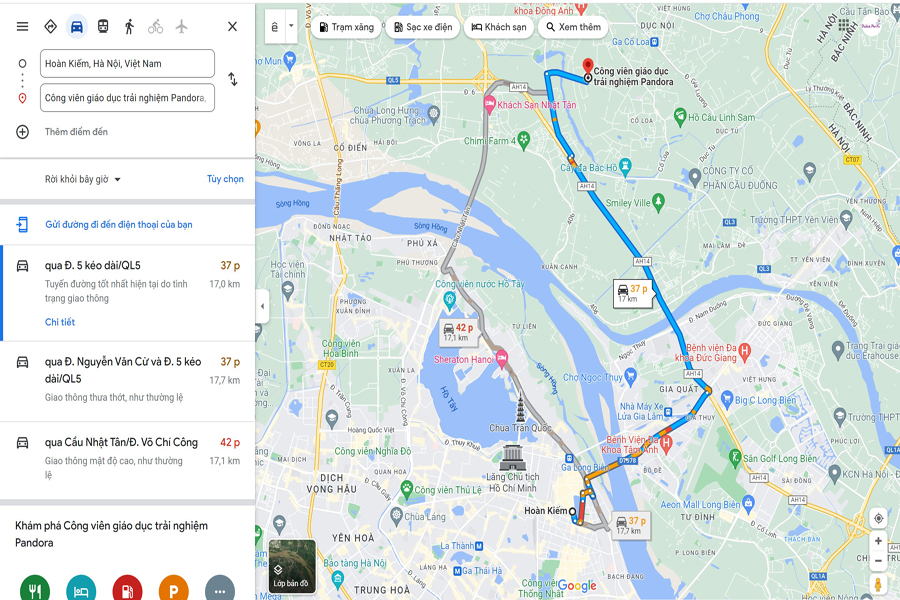Switch to public transit travel mode
Screen dimensions: 900x600
(103, 26)
